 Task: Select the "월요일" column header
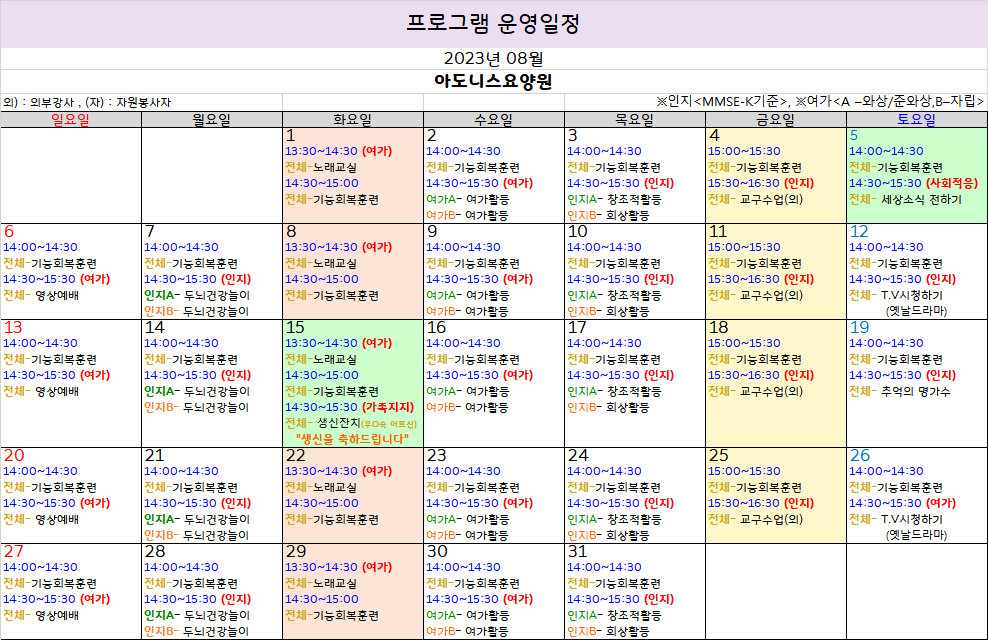point(212,120)
